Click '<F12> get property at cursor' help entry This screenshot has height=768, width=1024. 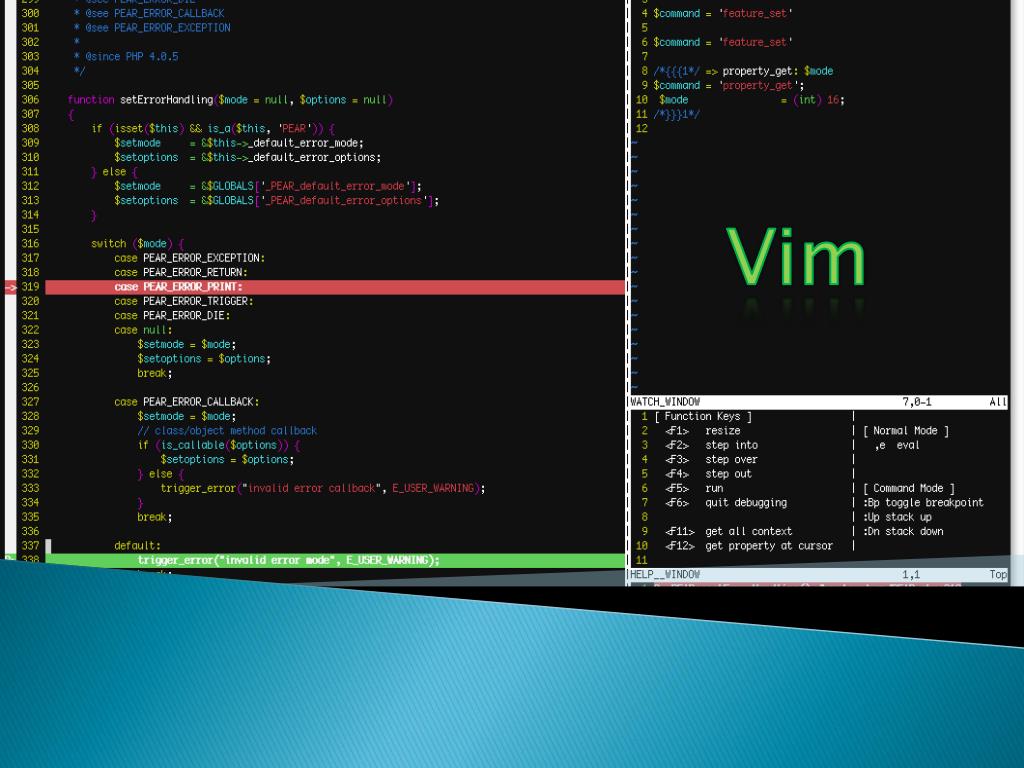click(749, 545)
